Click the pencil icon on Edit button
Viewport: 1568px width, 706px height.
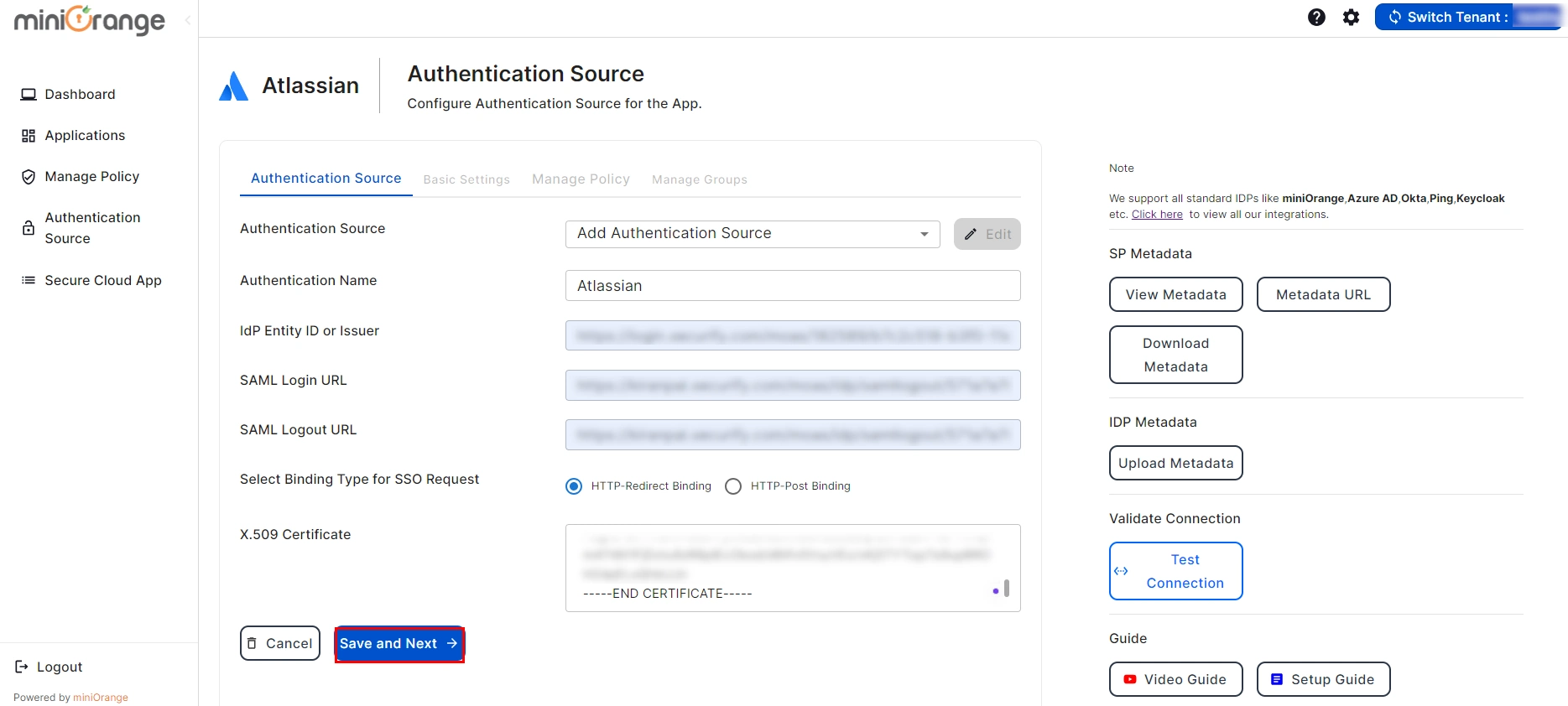[971, 235]
